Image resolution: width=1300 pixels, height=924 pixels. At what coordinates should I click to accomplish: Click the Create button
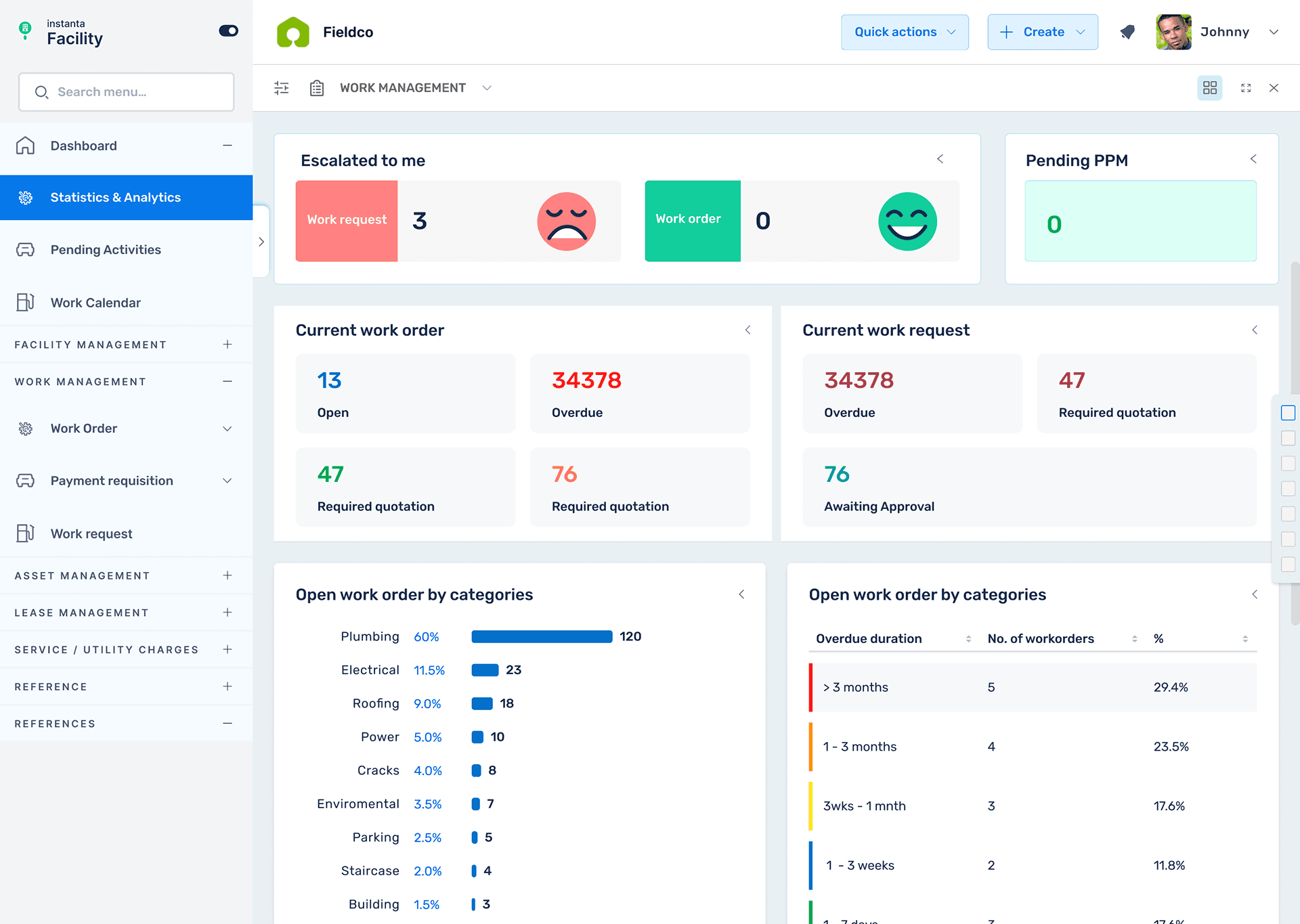pyautogui.click(x=1043, y=32)
